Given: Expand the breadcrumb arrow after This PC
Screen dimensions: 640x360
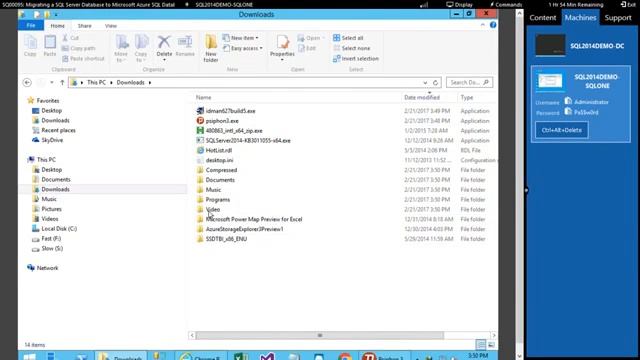Looking at the screenshot, I should pos(111,82).
